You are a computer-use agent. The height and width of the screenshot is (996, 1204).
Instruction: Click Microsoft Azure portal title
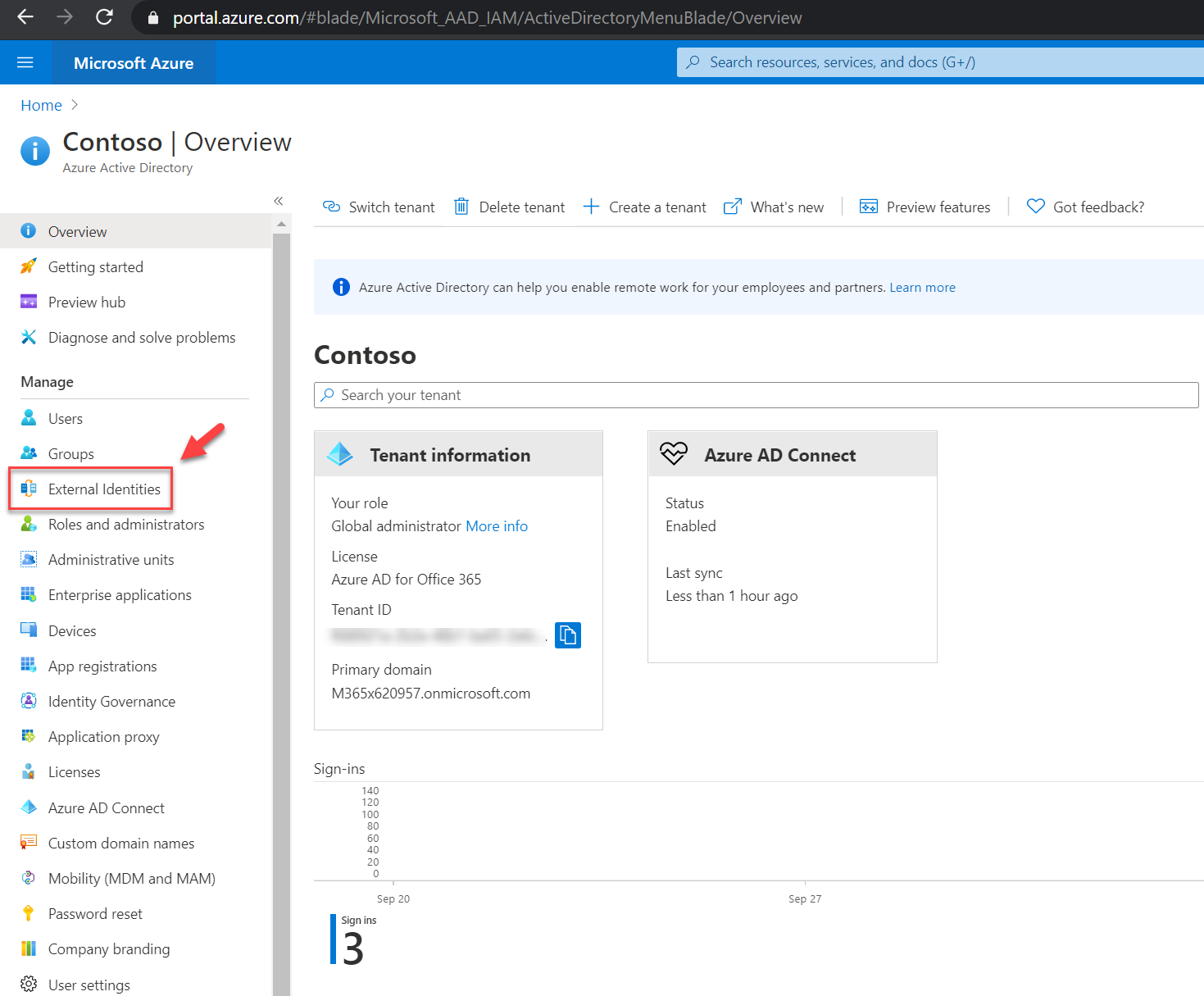pos(134,63)
